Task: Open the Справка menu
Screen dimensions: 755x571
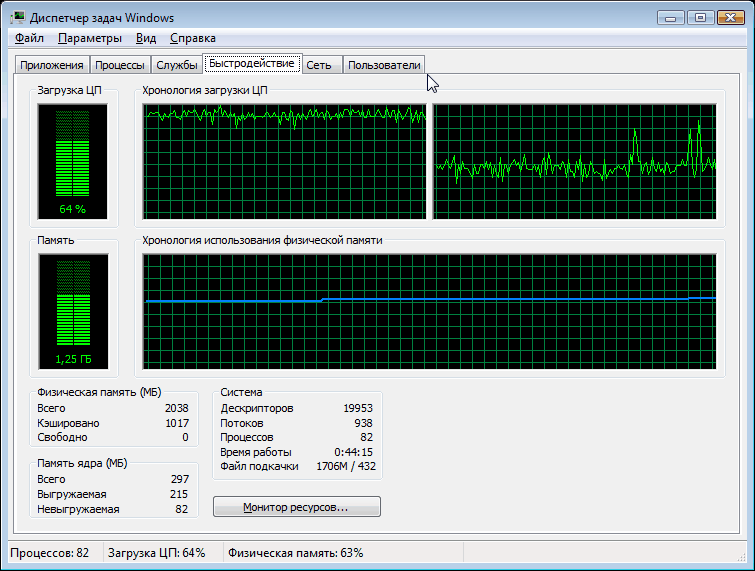Action: 193,38
